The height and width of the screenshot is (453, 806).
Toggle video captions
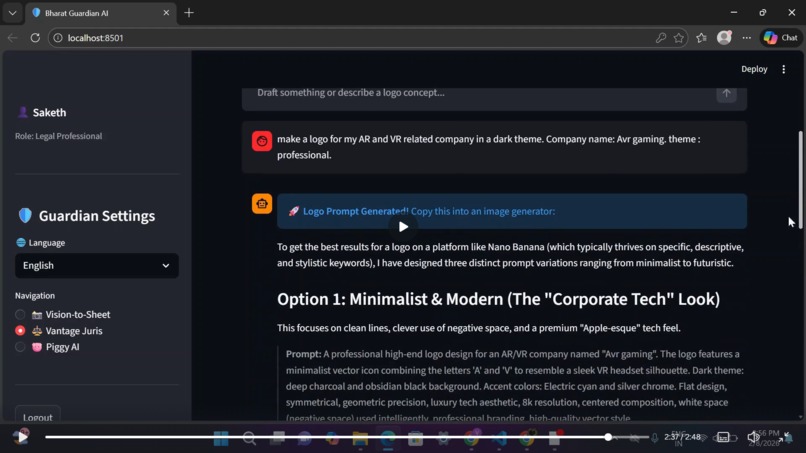(x=723, y=438)
